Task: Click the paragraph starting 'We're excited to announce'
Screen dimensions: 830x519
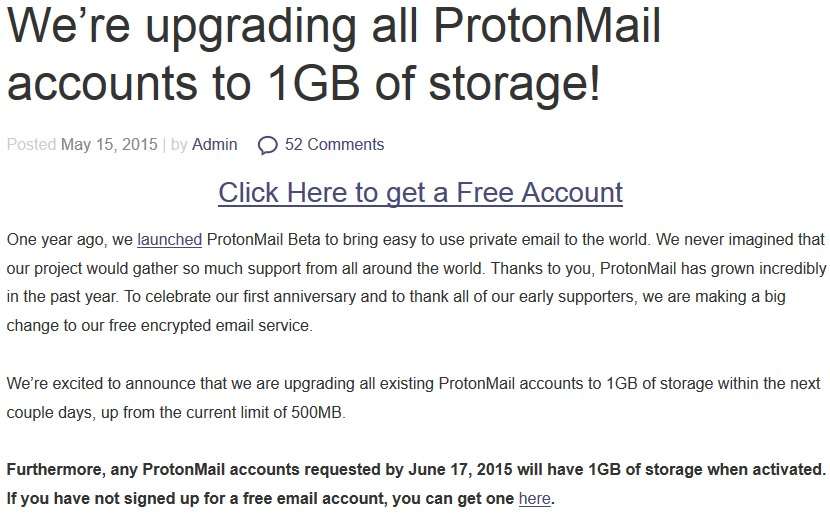Action: coord(413,398)
